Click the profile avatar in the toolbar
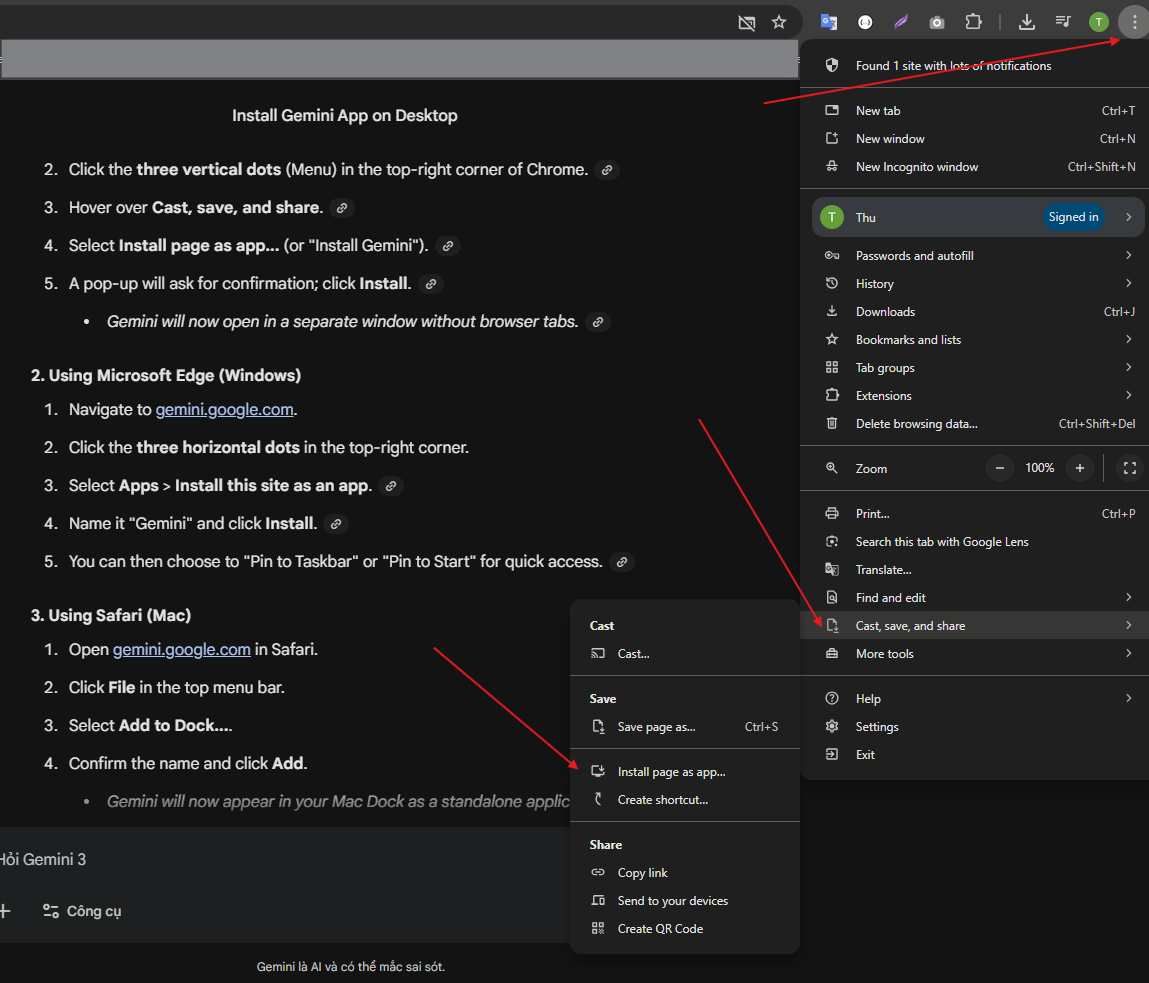Image resolution: width=1149 pixels, height=983 pixels. (x=1099, y=22)
